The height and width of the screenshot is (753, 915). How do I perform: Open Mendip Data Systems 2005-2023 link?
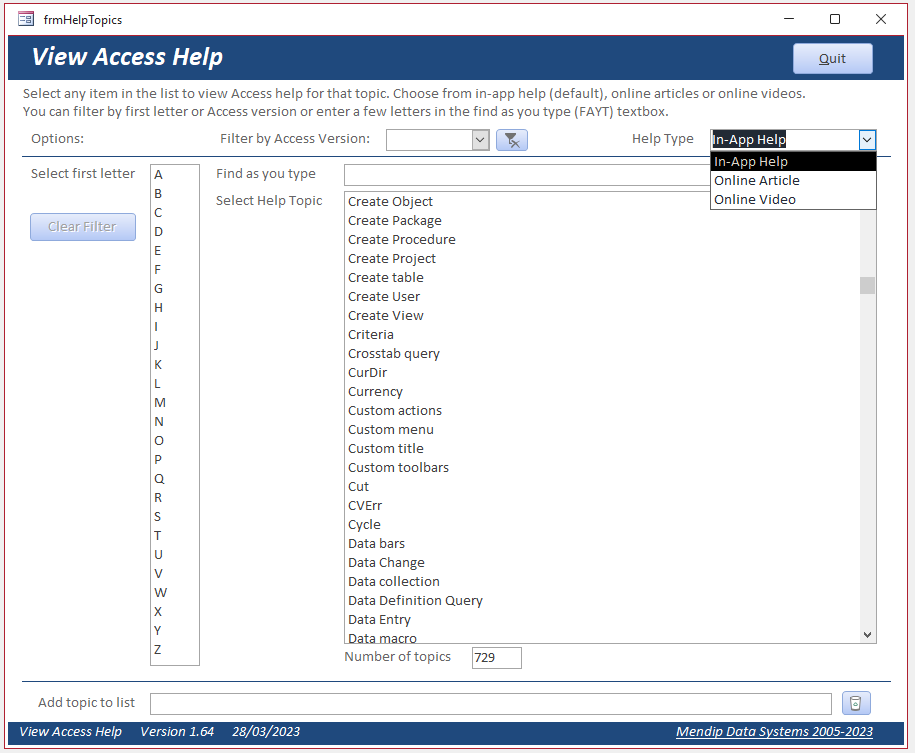[774, 731]
